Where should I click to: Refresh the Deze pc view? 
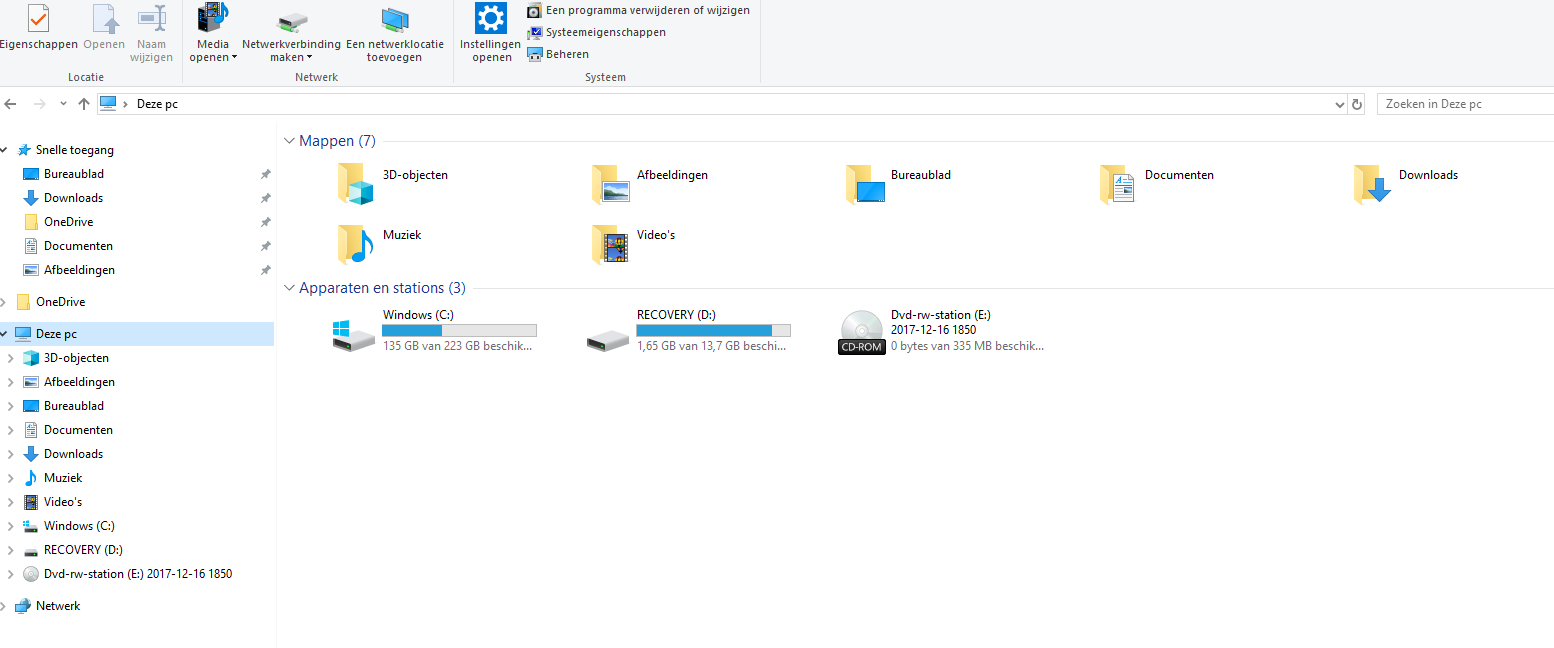(1357, 104)
